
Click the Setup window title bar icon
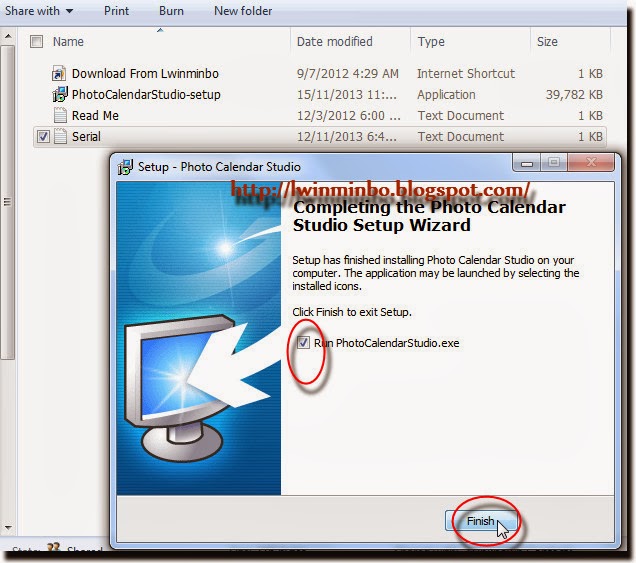tap(125, 167)
